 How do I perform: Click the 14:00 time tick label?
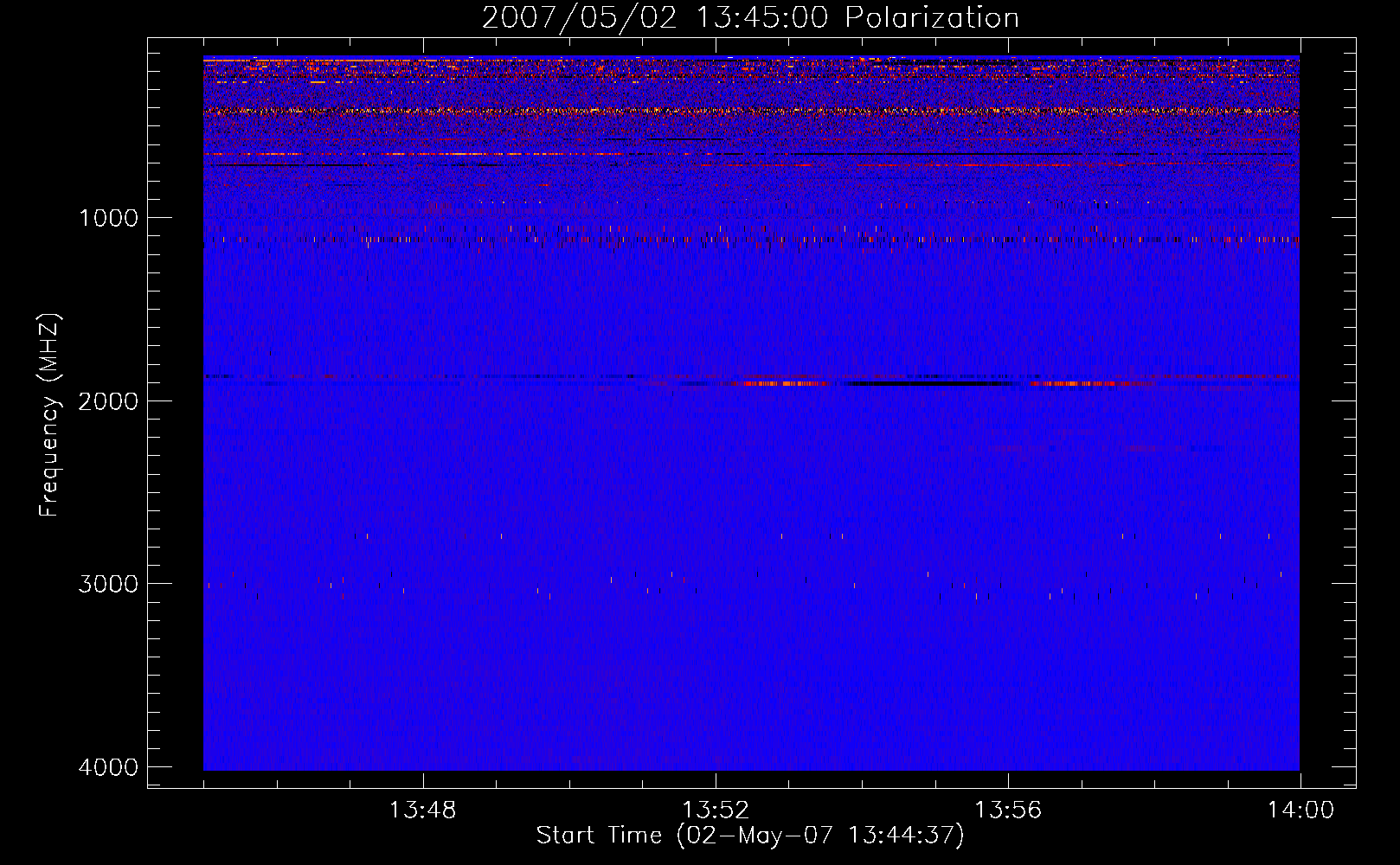coord(1300,811)
